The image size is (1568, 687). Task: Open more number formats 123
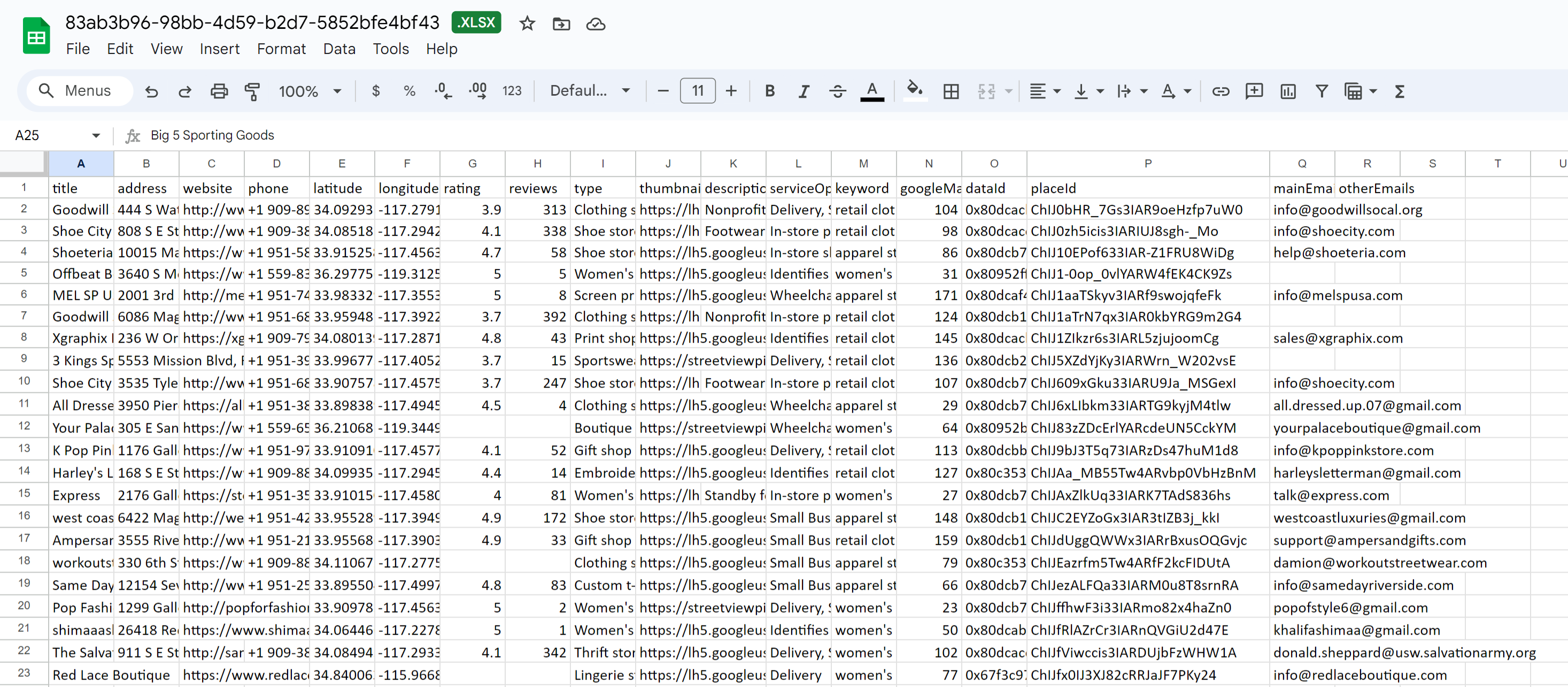tap(512, 91)
